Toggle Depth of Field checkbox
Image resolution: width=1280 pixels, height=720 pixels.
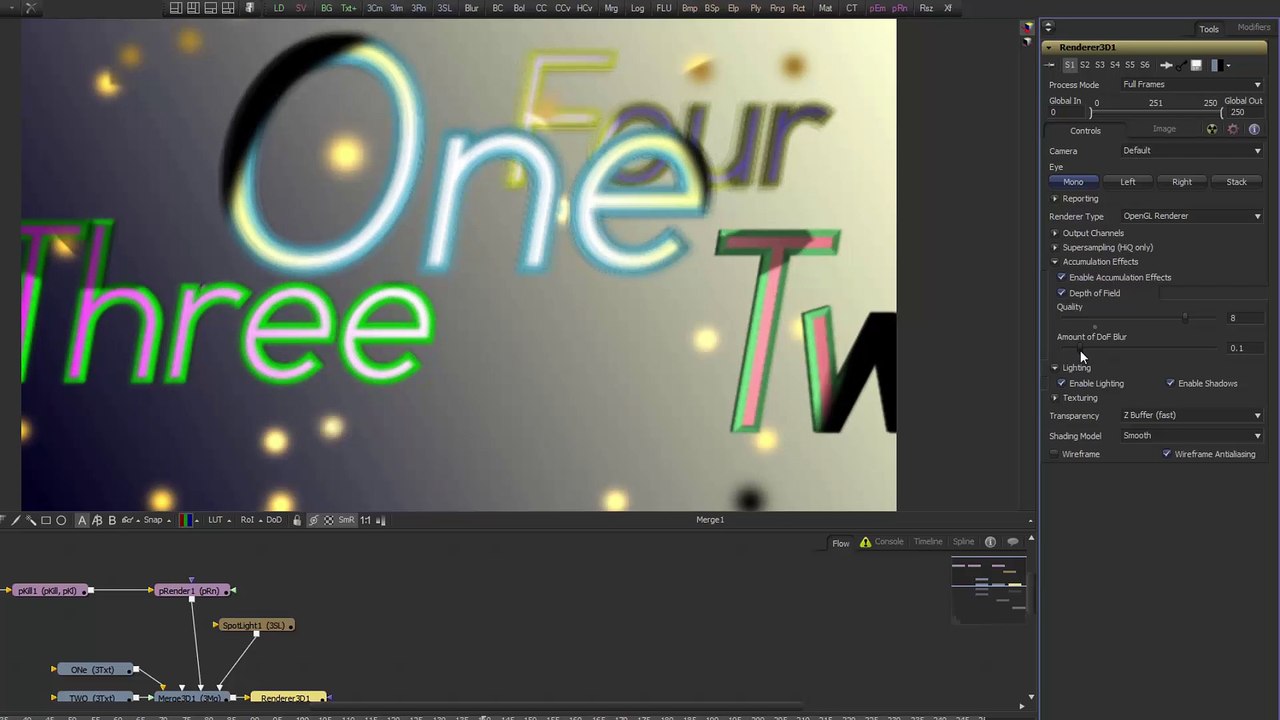tap(1062, 293)
